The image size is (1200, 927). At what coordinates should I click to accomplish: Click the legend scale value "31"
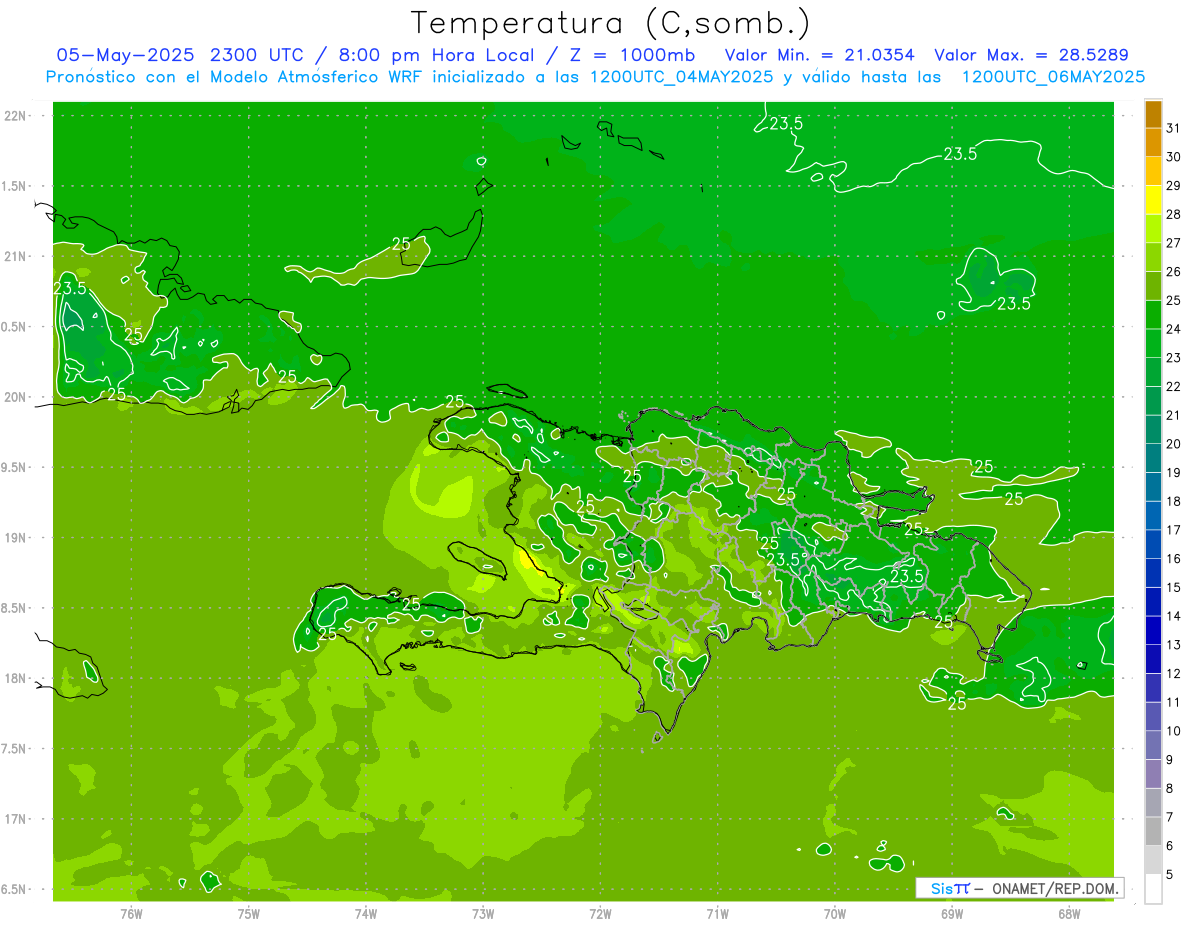(x=1173, y=128)
